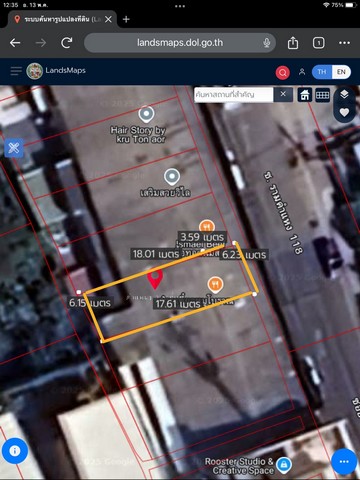Switch language to EN
360x480 pixels.
pyautogui.click(x=341, y=72)
